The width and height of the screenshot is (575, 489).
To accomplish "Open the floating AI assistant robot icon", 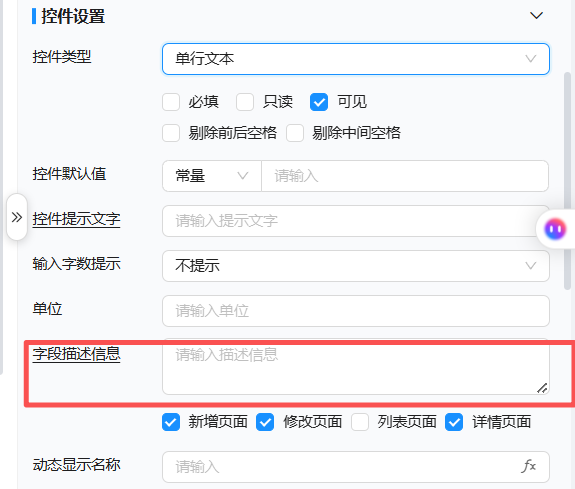I will [555, 229].
